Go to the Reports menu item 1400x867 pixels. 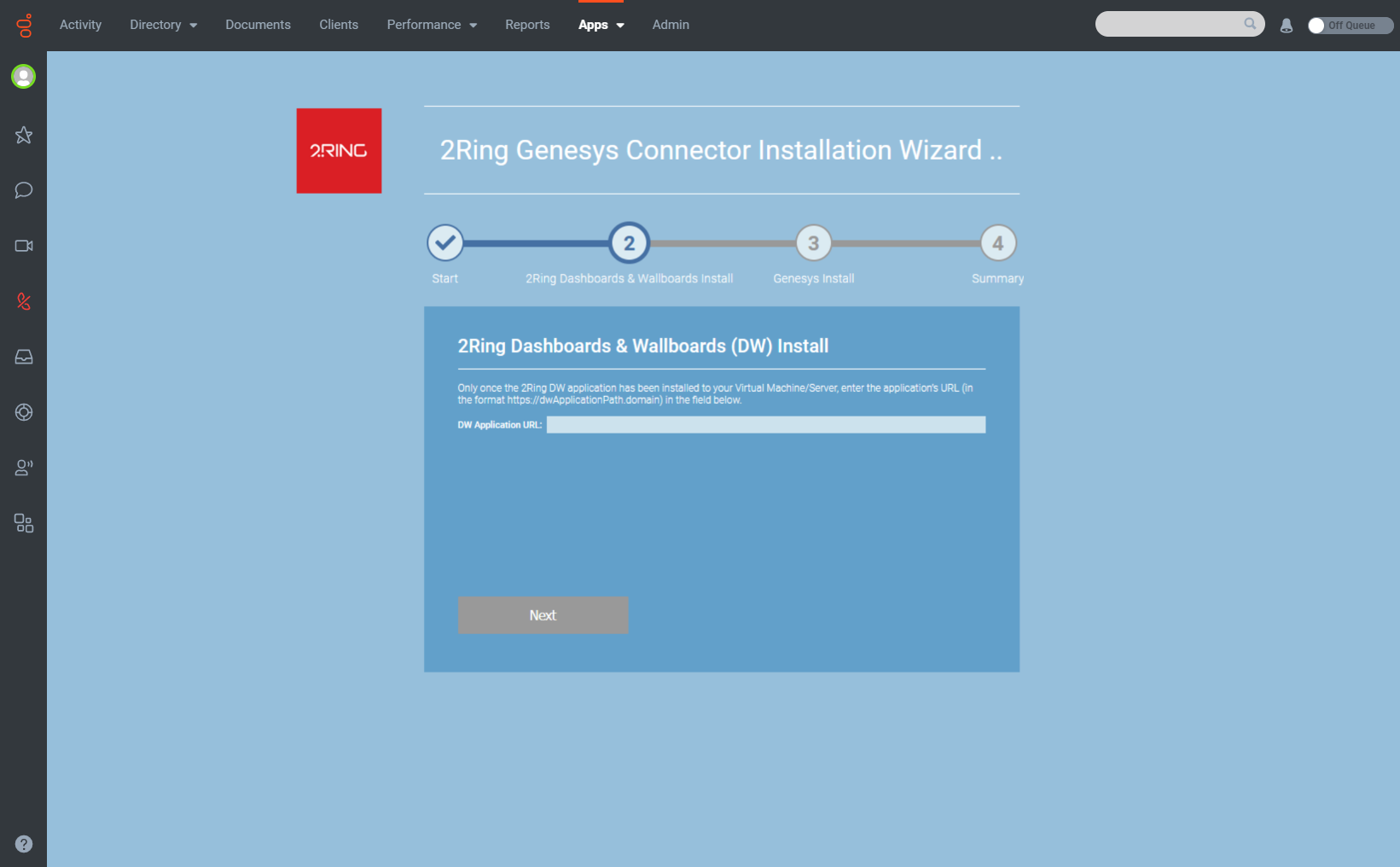pyautogui.click(x=527, y=25)
